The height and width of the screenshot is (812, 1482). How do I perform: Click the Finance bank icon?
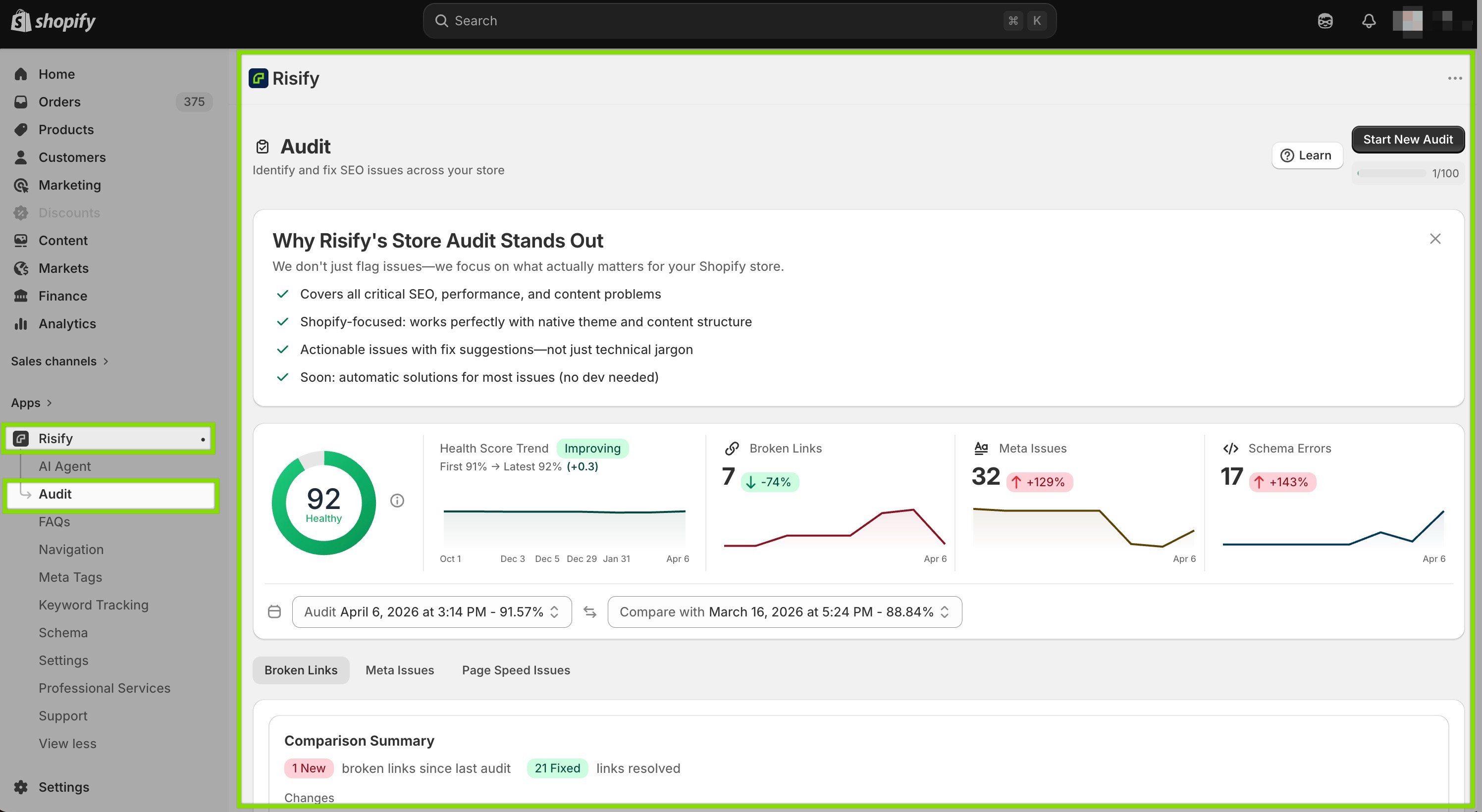21,296
